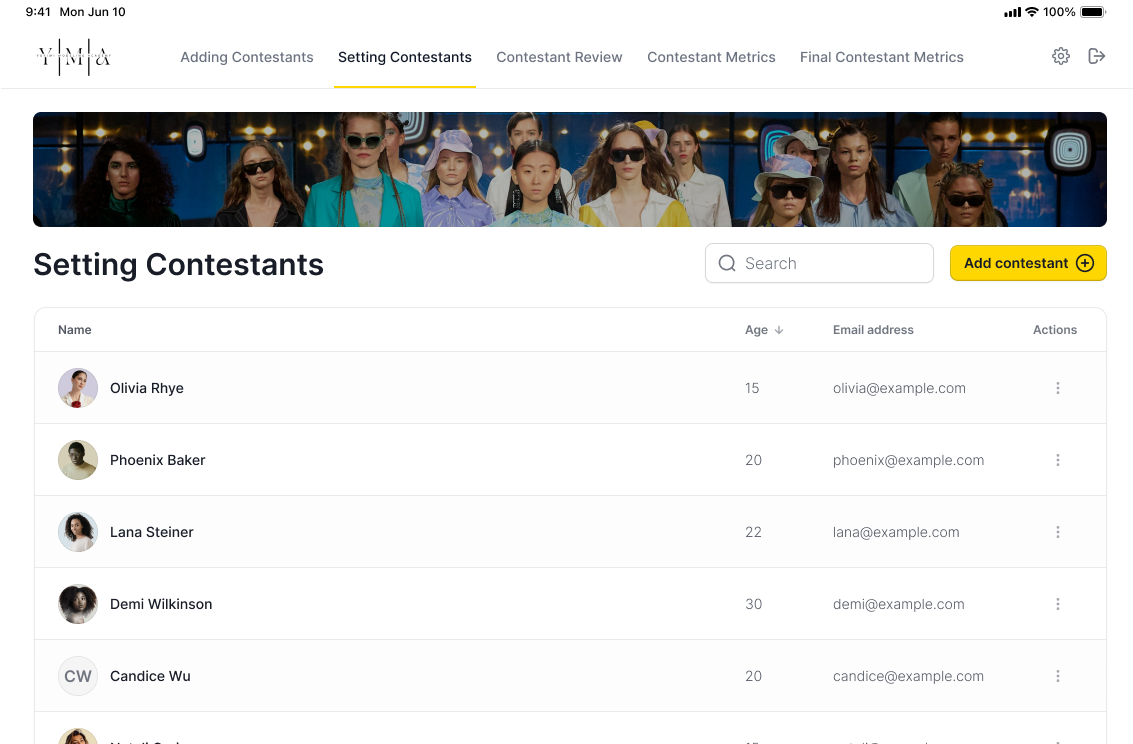
Task: Select the Setting Contestants tab
Action: tap(405, 57)
